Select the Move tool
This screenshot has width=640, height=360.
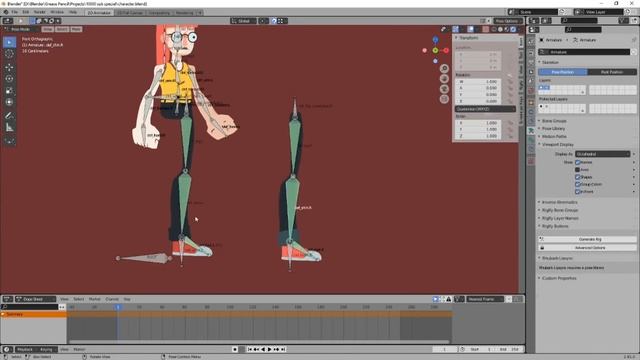pos(9,67)
